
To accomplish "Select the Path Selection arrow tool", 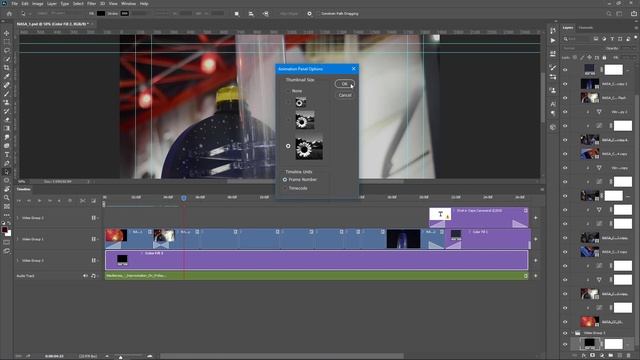I will click(x=7, y=172).
